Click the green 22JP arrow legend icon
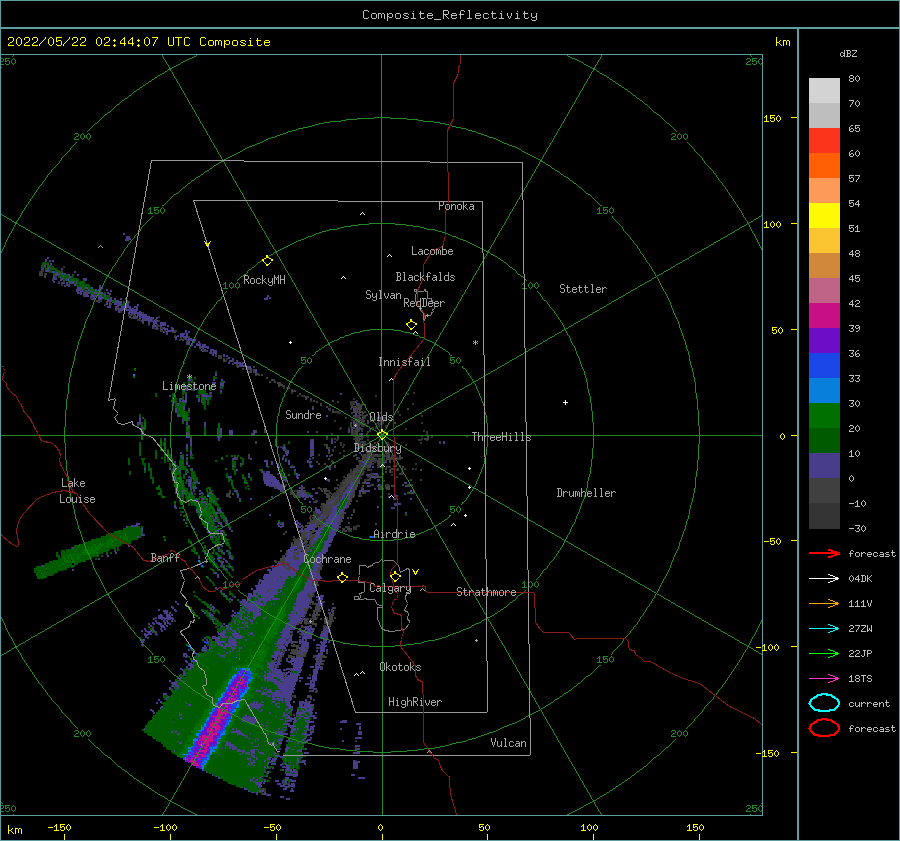Screen dimensions: 900x841 824,653
